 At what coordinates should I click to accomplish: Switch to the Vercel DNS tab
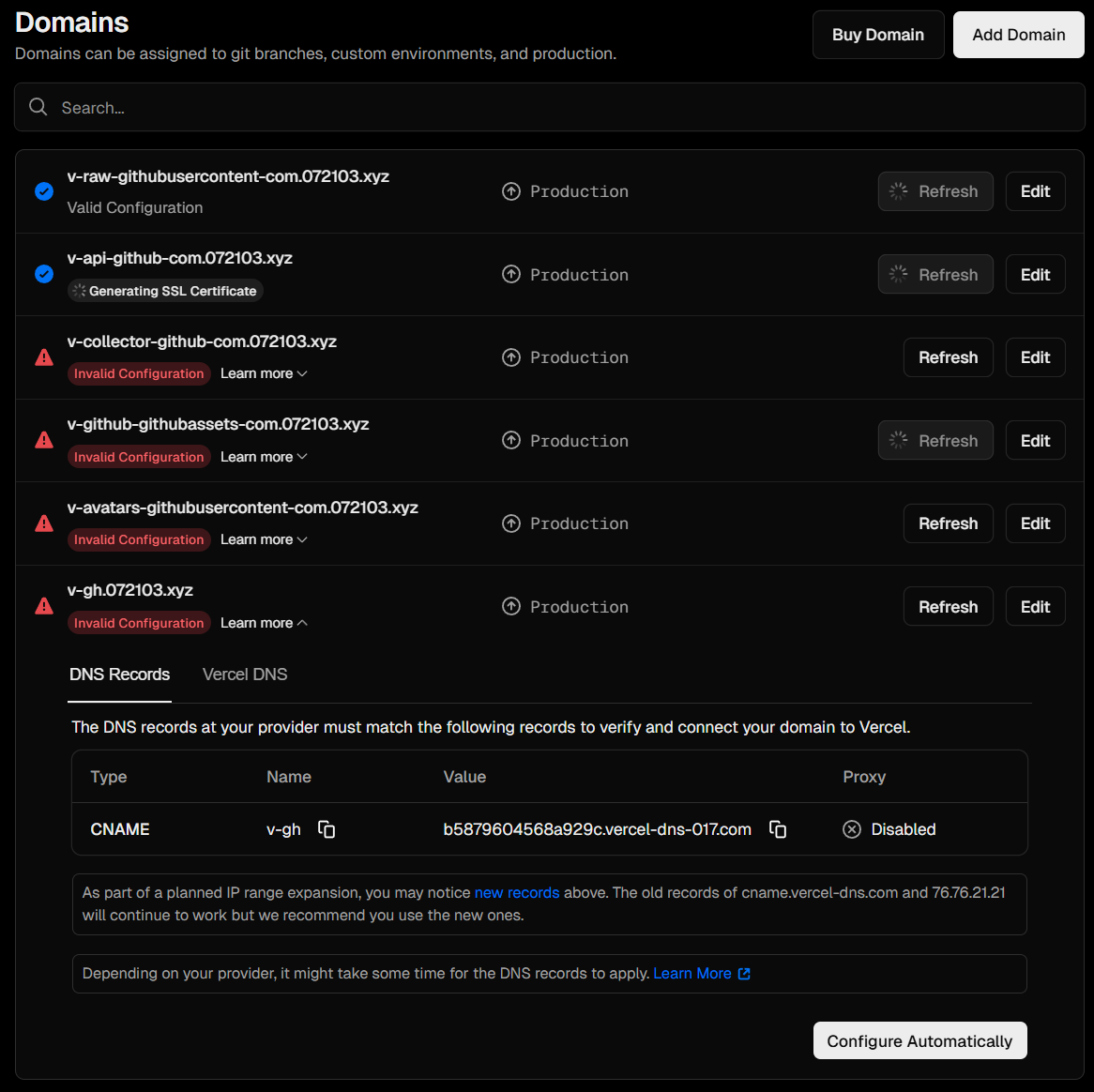tap(245, 675)
